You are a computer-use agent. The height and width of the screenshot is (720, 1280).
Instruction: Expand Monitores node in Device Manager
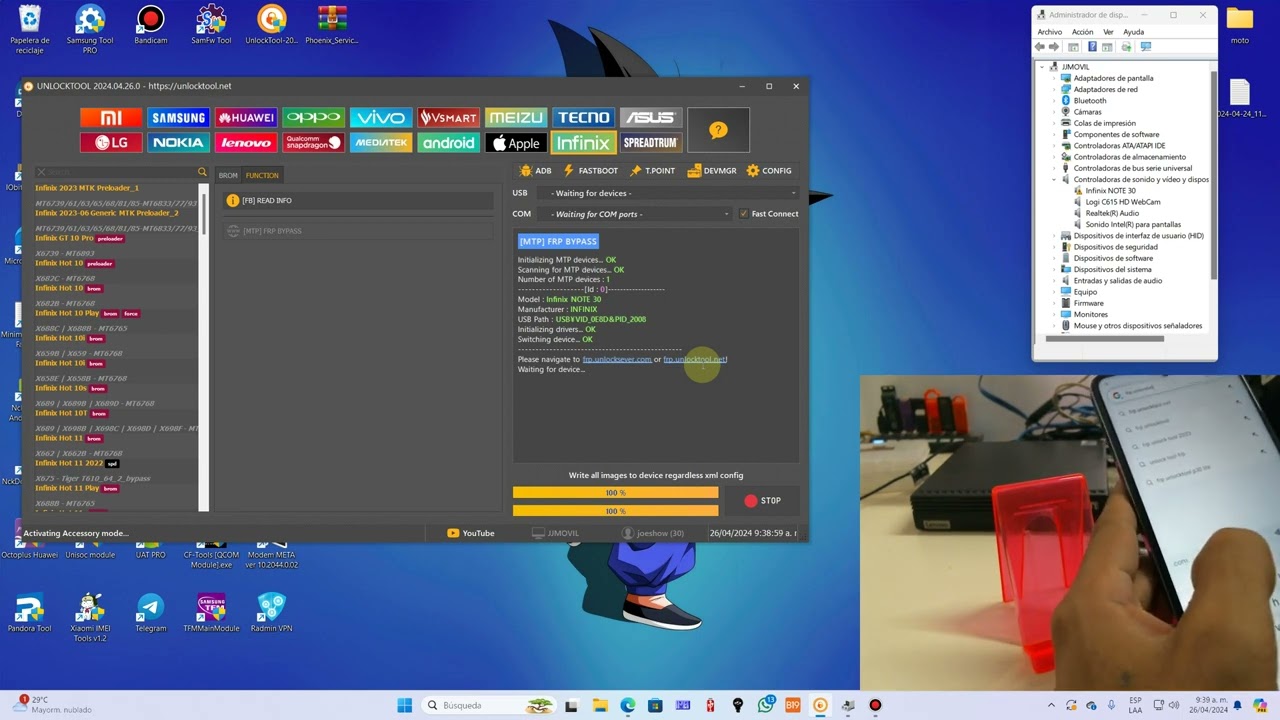(x=1054, y=314)
